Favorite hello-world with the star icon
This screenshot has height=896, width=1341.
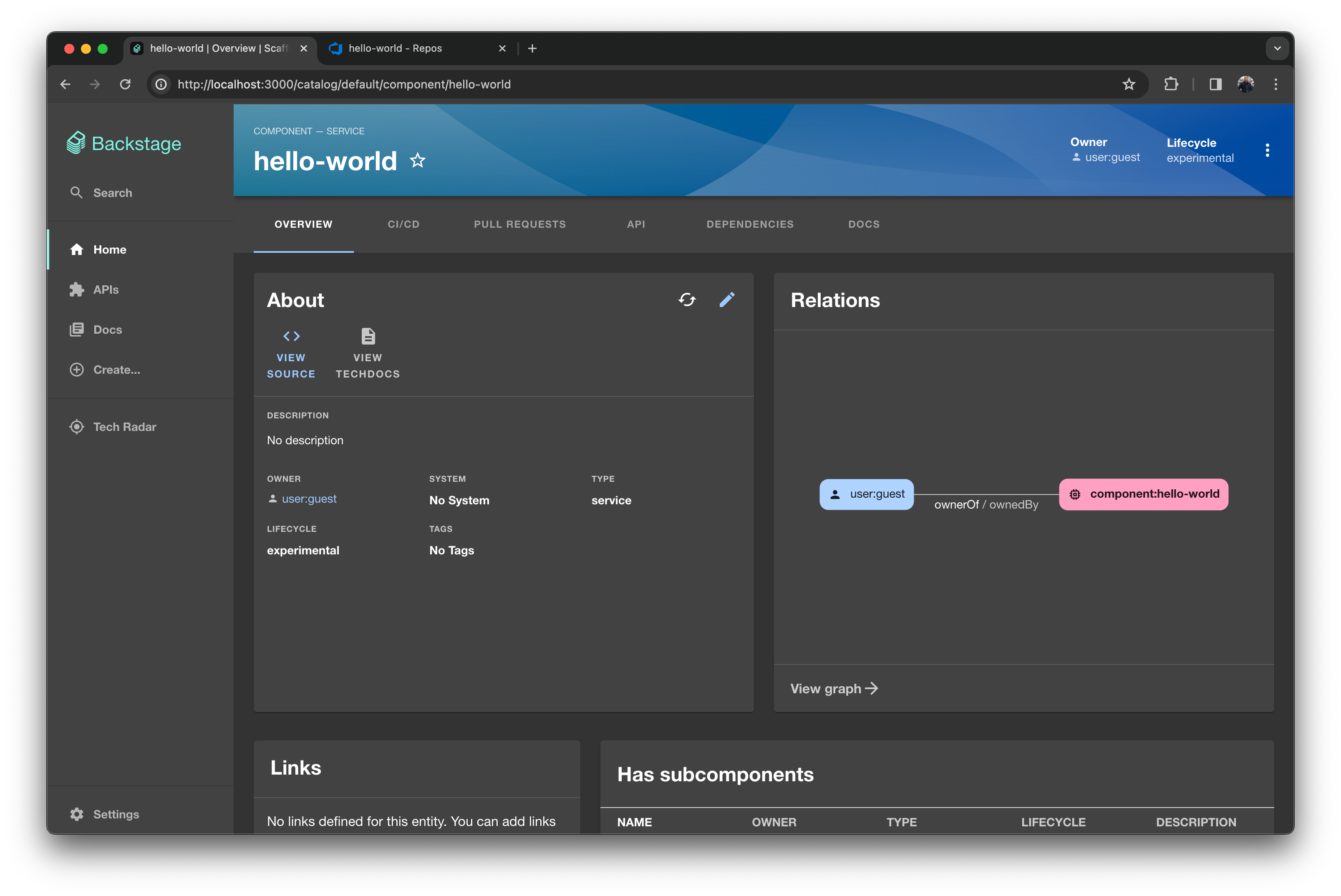tap(418, 161)
